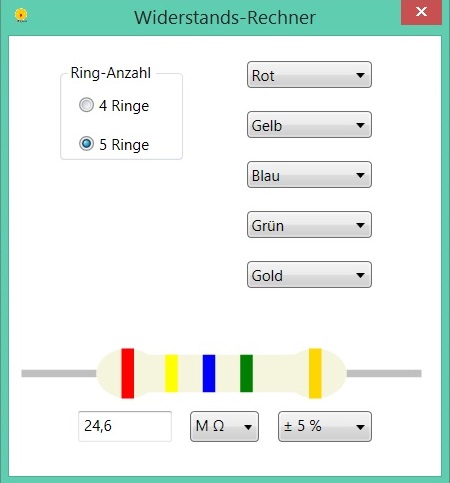Click the blue band on the resistor
Screen dimensions: 450x483
(x=209, y=373)
